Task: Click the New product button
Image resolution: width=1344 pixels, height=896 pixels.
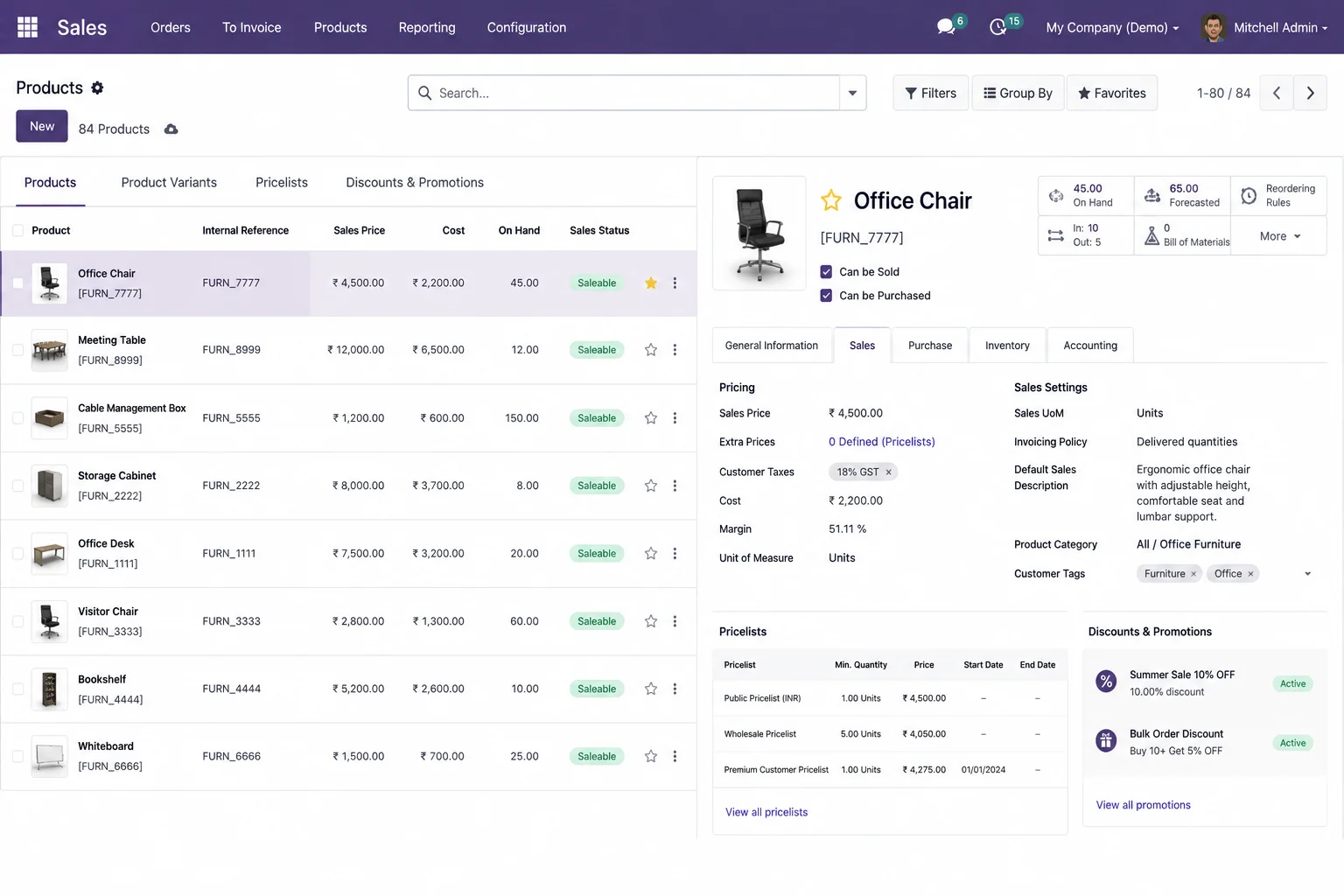Action: click(x=42, y=126)
